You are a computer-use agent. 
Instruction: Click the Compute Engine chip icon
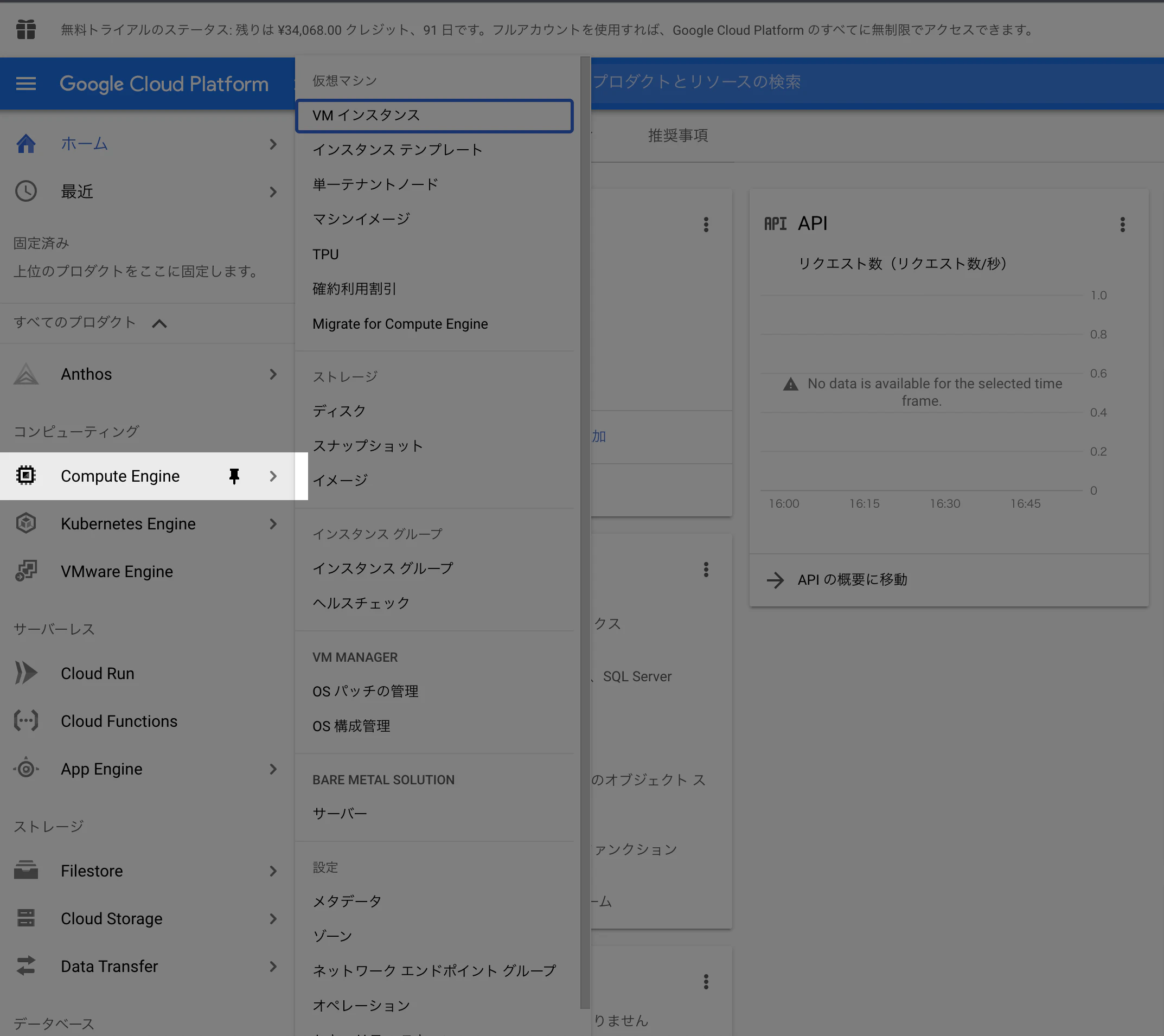pyautogui.click(x=25, y=476)
